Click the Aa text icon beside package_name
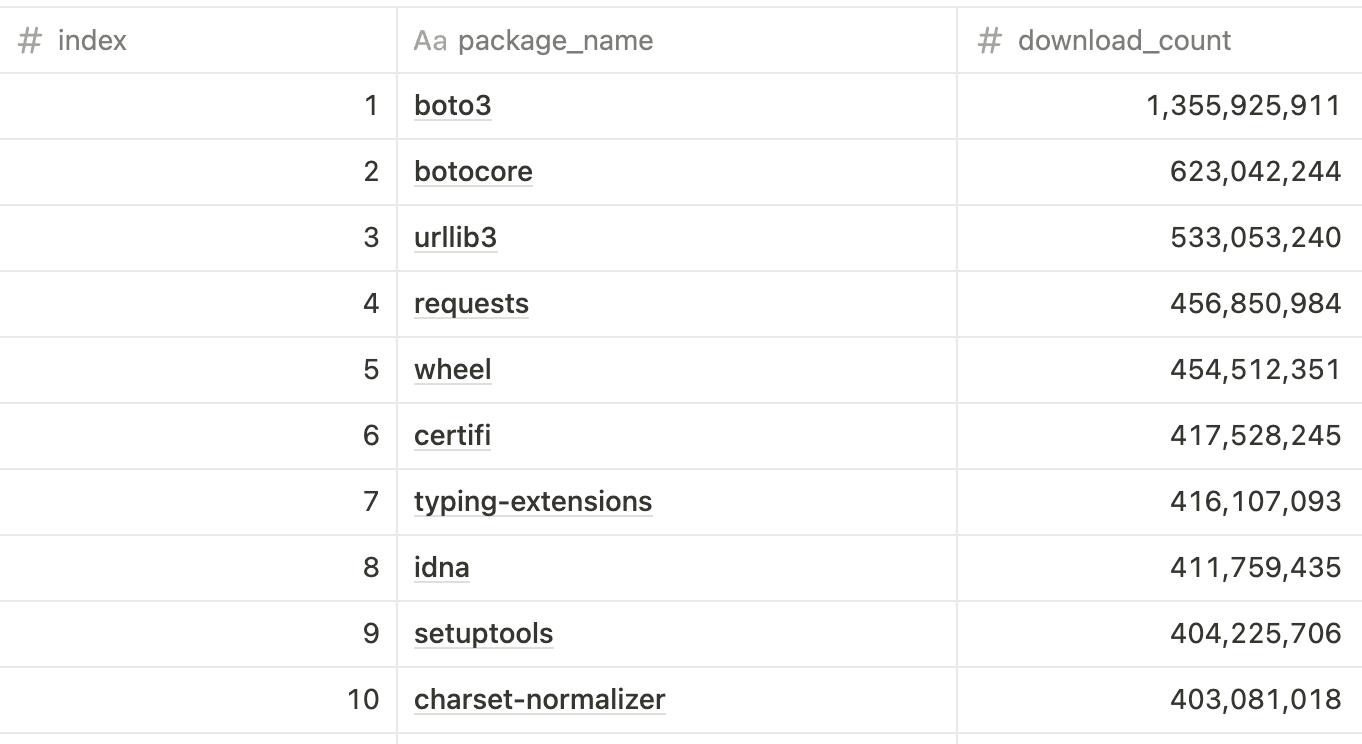Viewport: 1362px width, 744px height. (x=430, y=41)
